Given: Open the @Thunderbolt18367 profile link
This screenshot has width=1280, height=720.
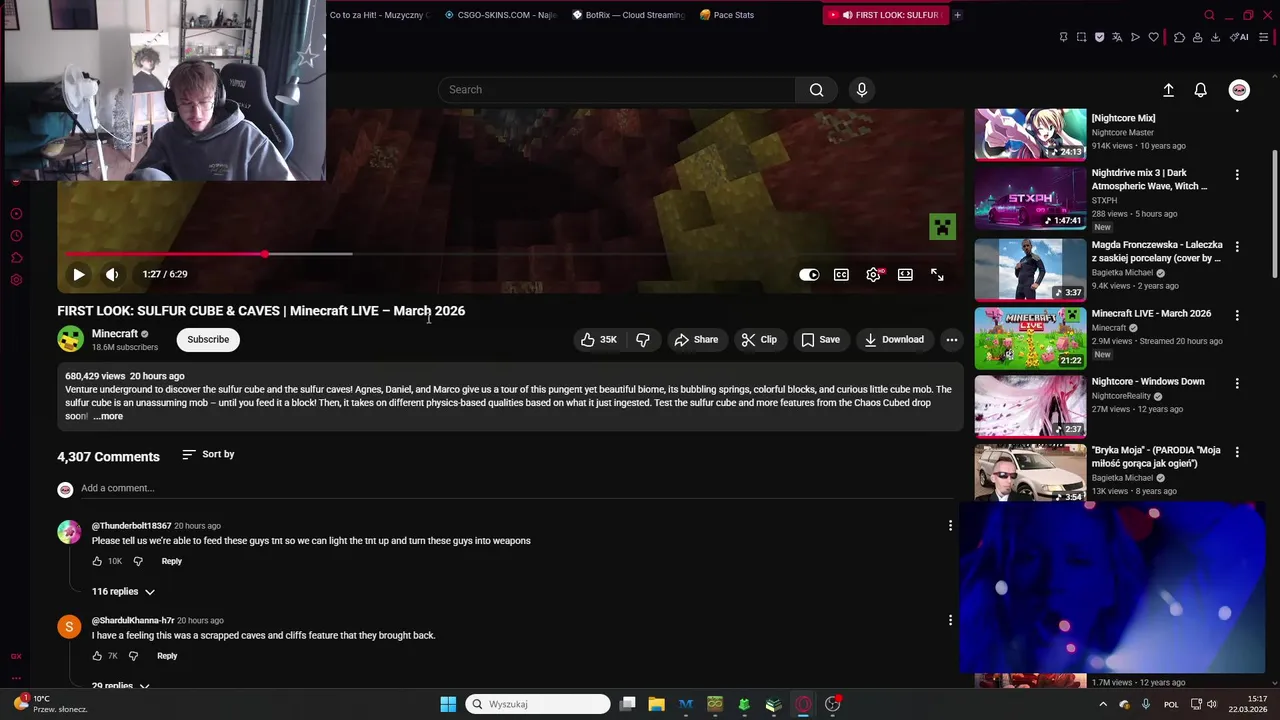Looking at the screenshot, I should (131, 526).
